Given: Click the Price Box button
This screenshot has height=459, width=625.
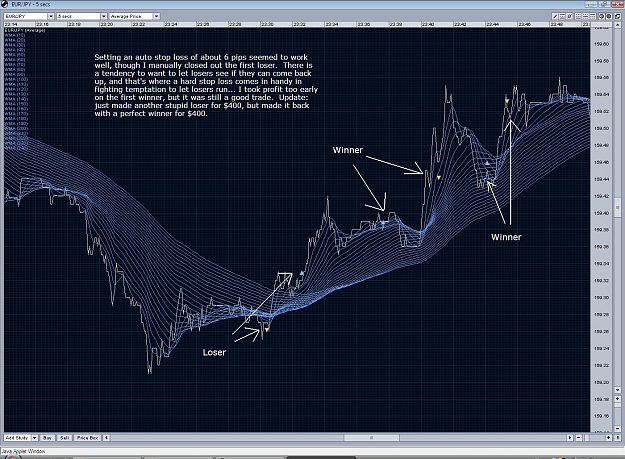Looking at the screenshot, I should [88, 438].
